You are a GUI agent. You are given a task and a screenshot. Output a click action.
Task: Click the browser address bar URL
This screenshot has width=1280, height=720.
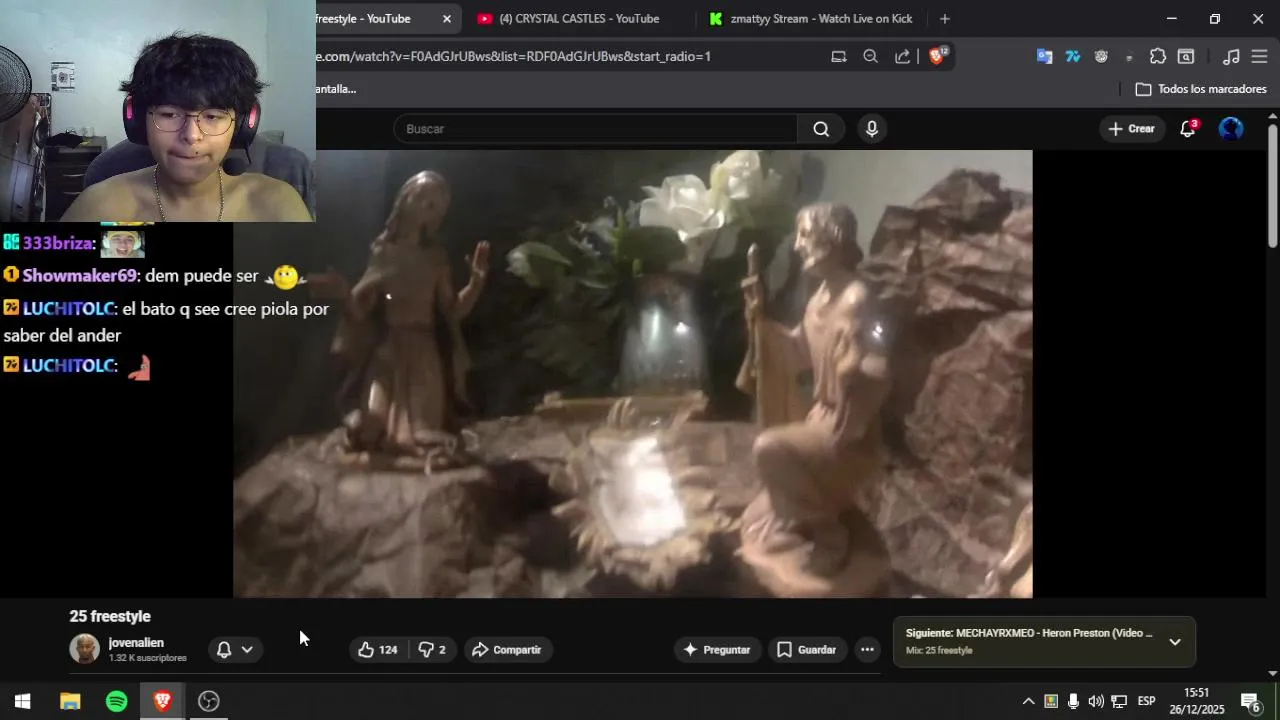coord(513,56)
